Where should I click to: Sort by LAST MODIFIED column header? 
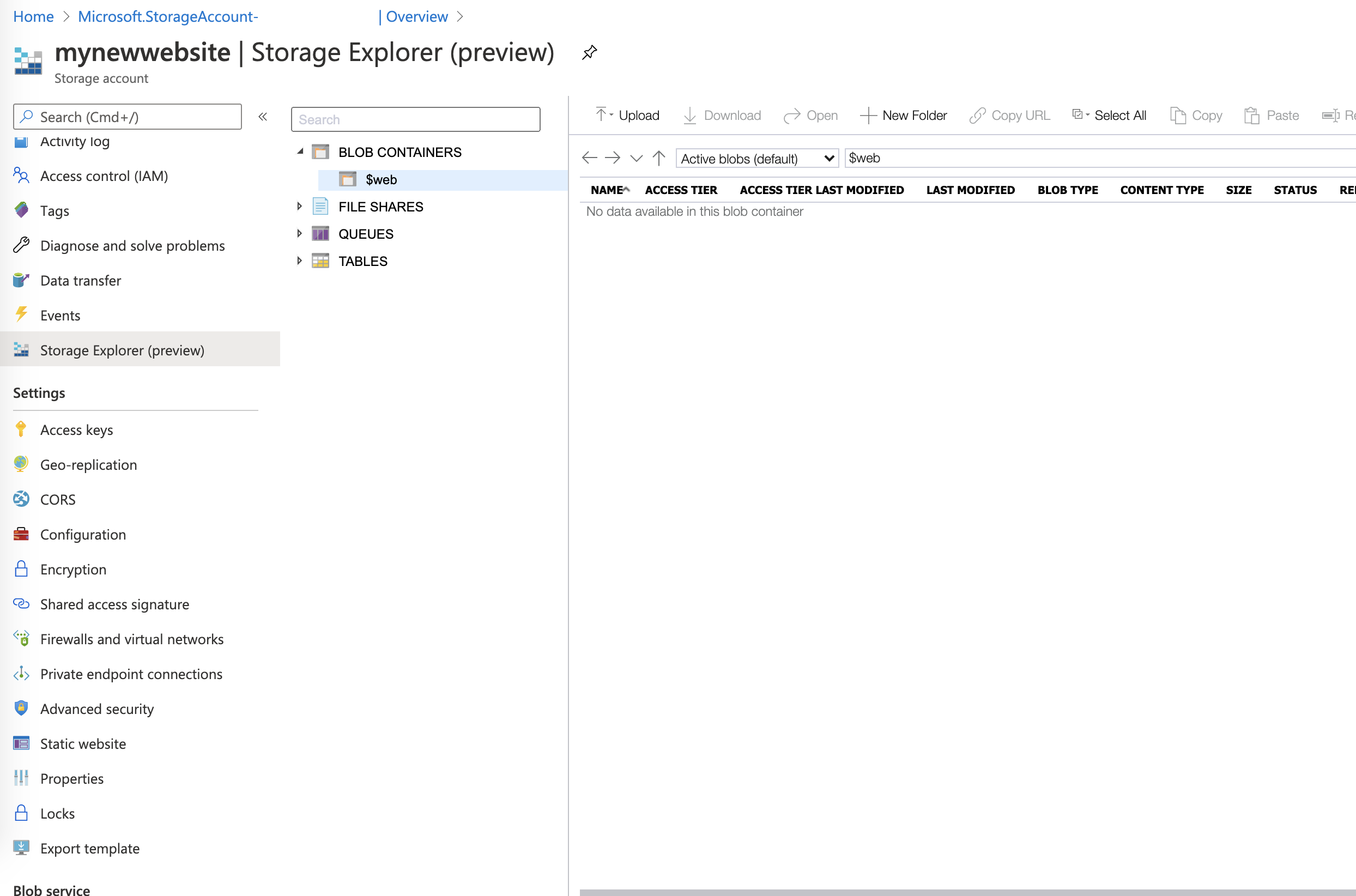pos(970,190)
